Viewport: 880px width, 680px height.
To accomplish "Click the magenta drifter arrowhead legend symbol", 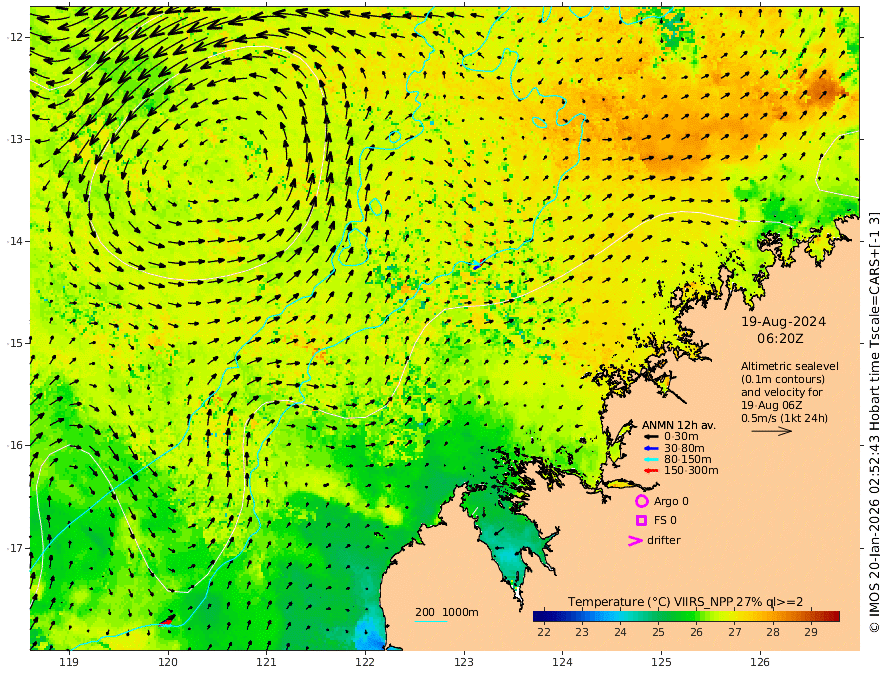I will tap(635, 541).
